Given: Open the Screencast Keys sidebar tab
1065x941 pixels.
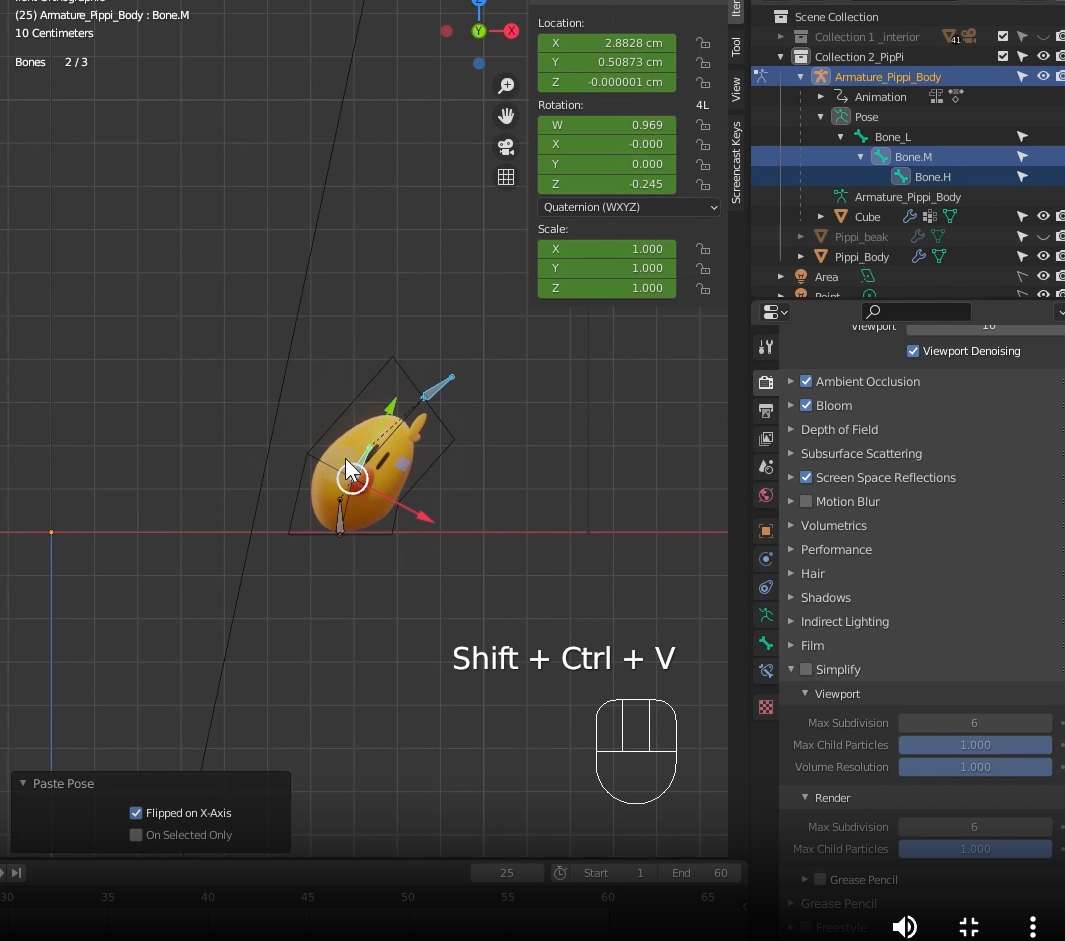Looking at the screenshot, I should (736, 162).
